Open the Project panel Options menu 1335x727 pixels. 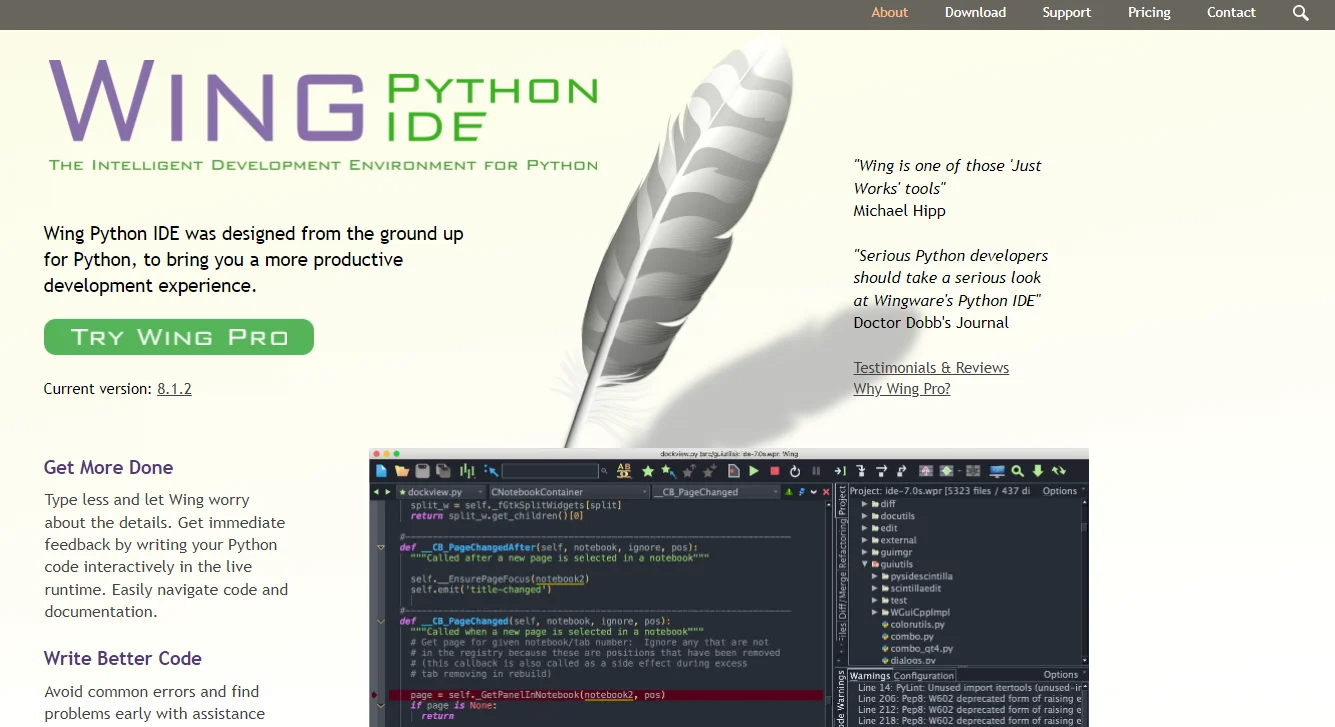1062,491
